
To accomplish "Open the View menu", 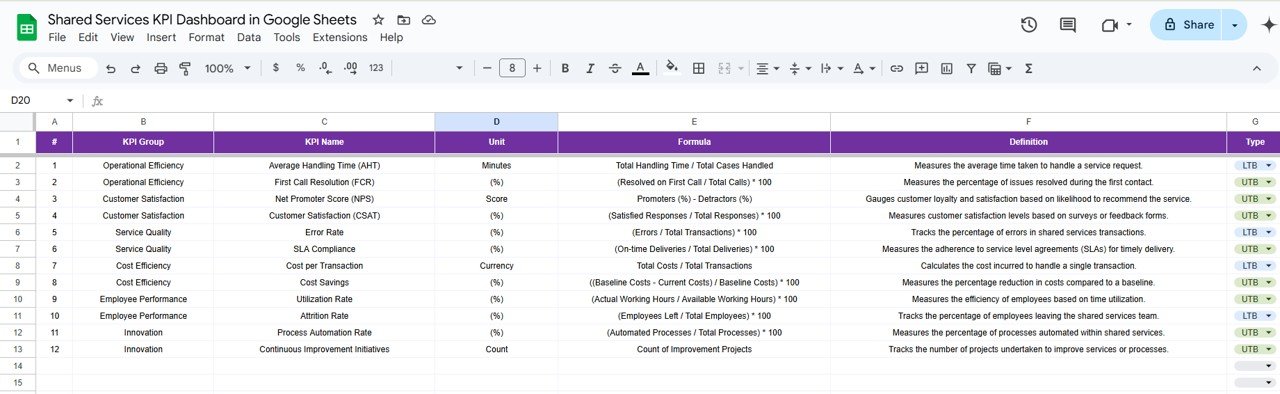I will pos(122,37).
